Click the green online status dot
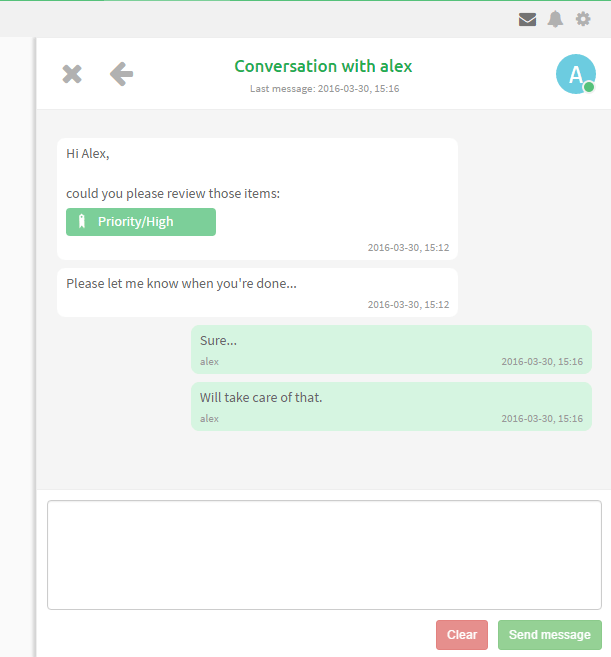 589,88
